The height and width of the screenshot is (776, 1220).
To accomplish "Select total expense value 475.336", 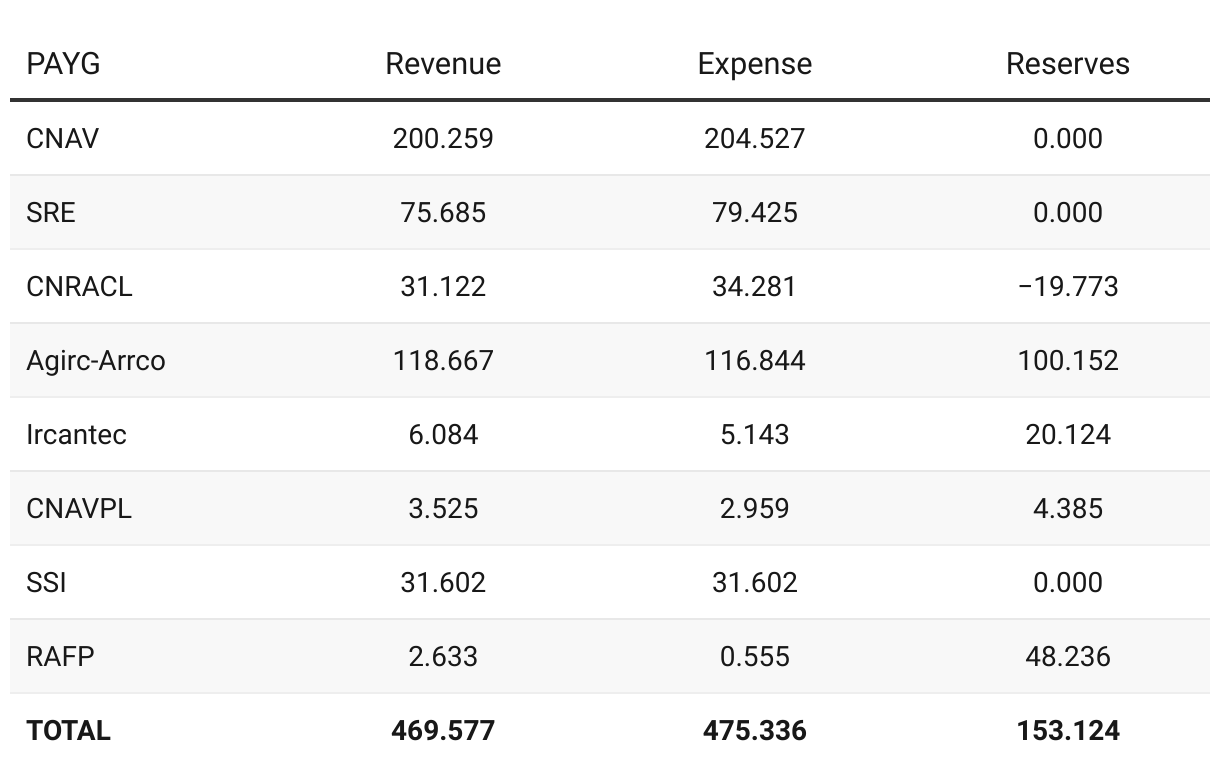I will pyautogui.click(x=754, y=730).
